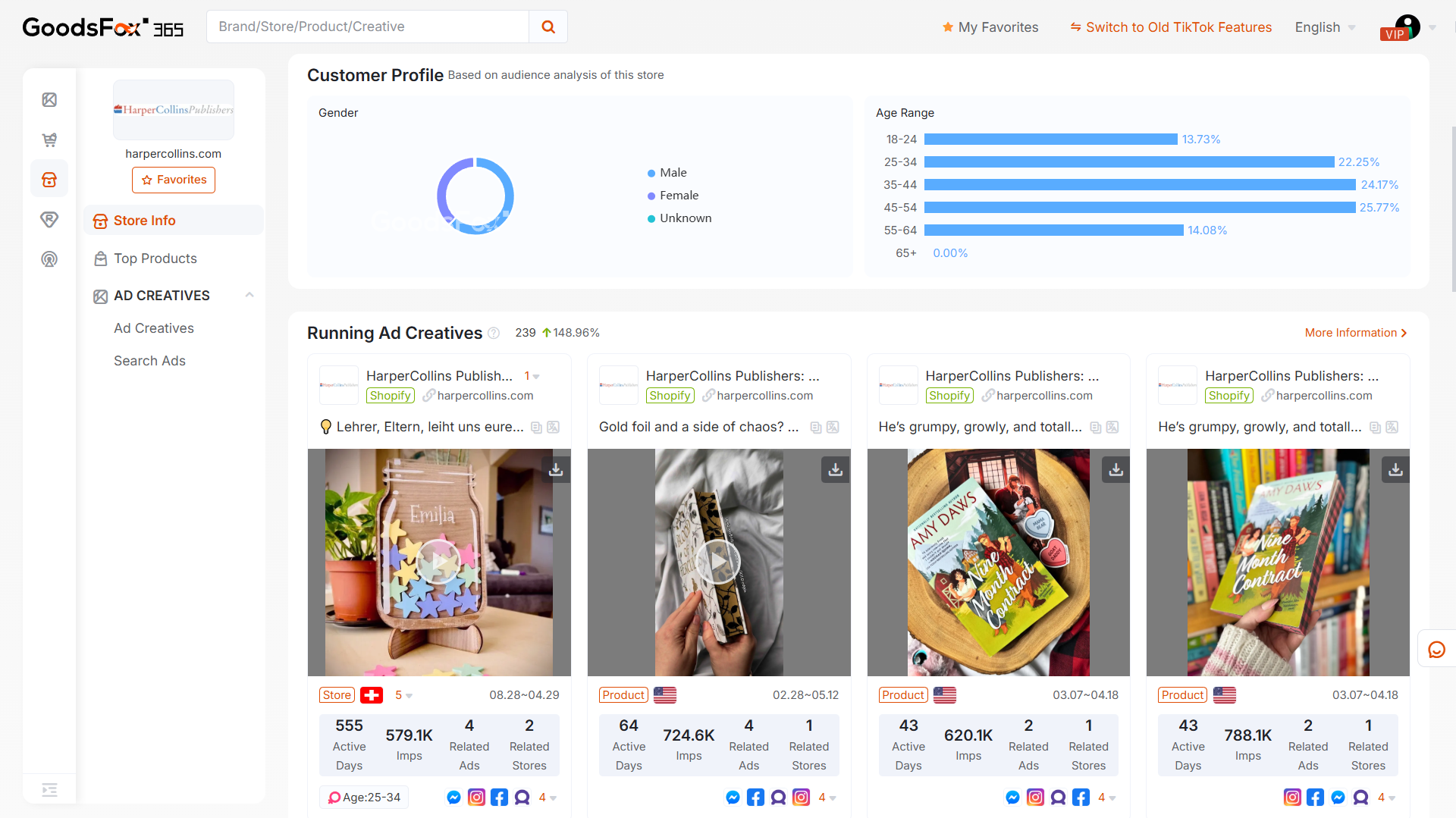The image size is (1456, 818).
Task: Open the English language dropdown
Action: tap(1325, 27)
